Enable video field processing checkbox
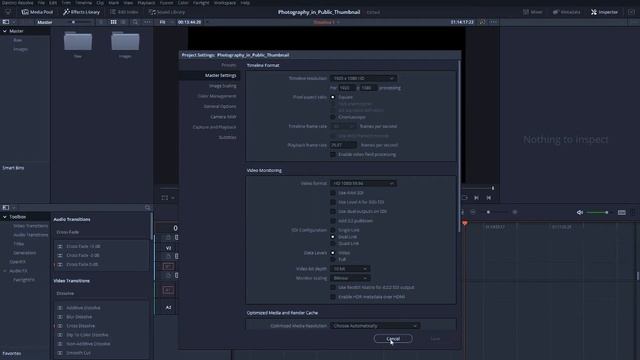 [x=333, y=155]
